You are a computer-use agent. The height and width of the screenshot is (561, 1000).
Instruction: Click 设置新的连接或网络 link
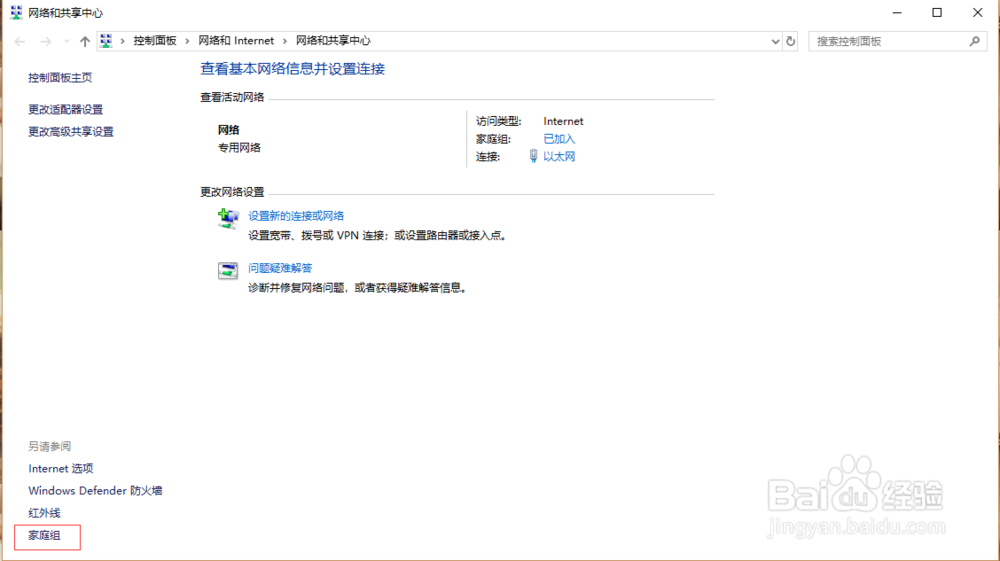point(296,216)
